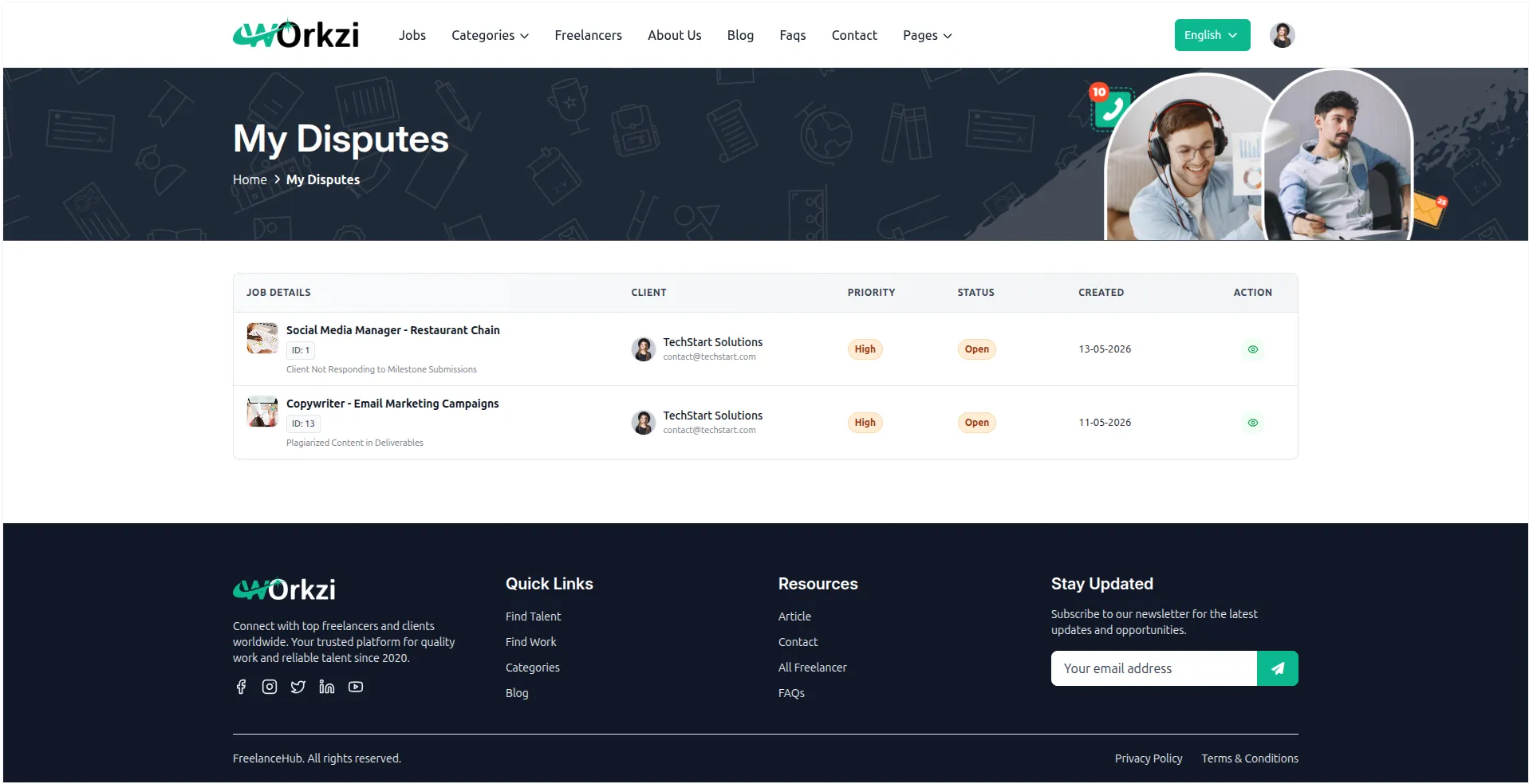Viewport: 1529px width, 784px height.
Task: Click the CLIENT column header
Action: click(648, 293)
